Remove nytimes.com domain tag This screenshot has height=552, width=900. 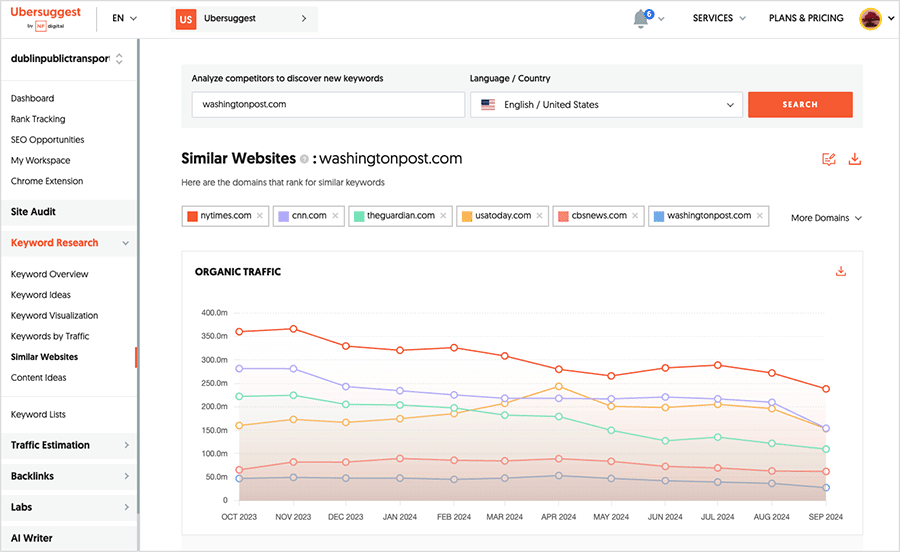[x=259, y=216]
